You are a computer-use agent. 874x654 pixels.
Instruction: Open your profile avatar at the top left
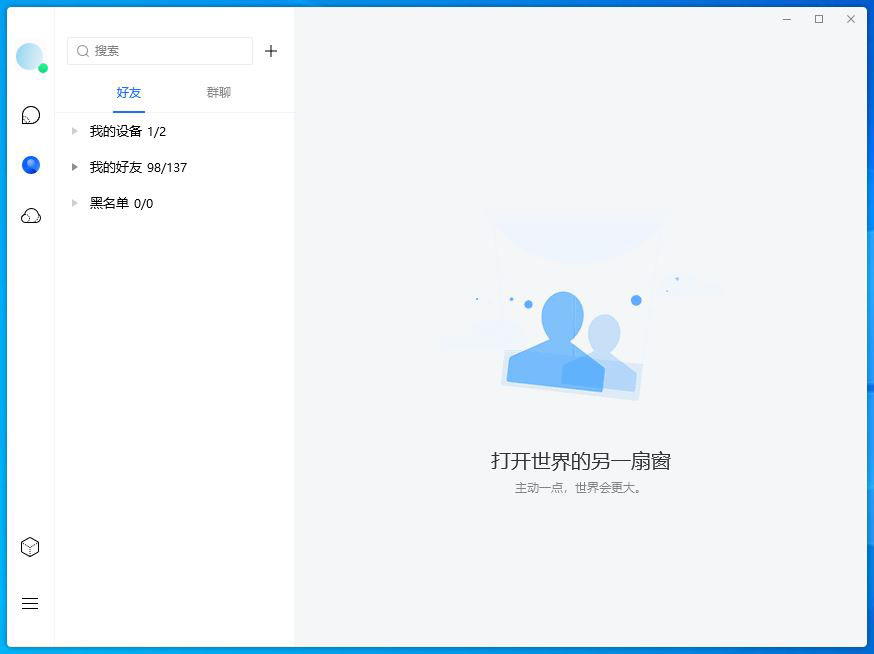tap(30, 56)
